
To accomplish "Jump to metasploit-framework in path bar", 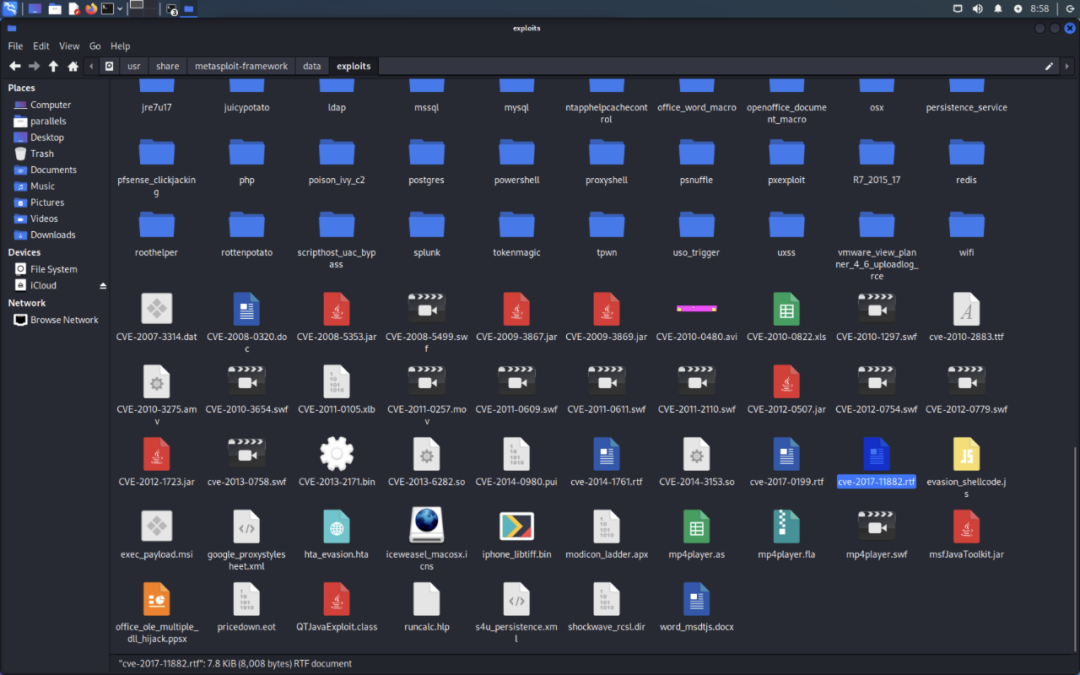I will [x=241, y=66].
